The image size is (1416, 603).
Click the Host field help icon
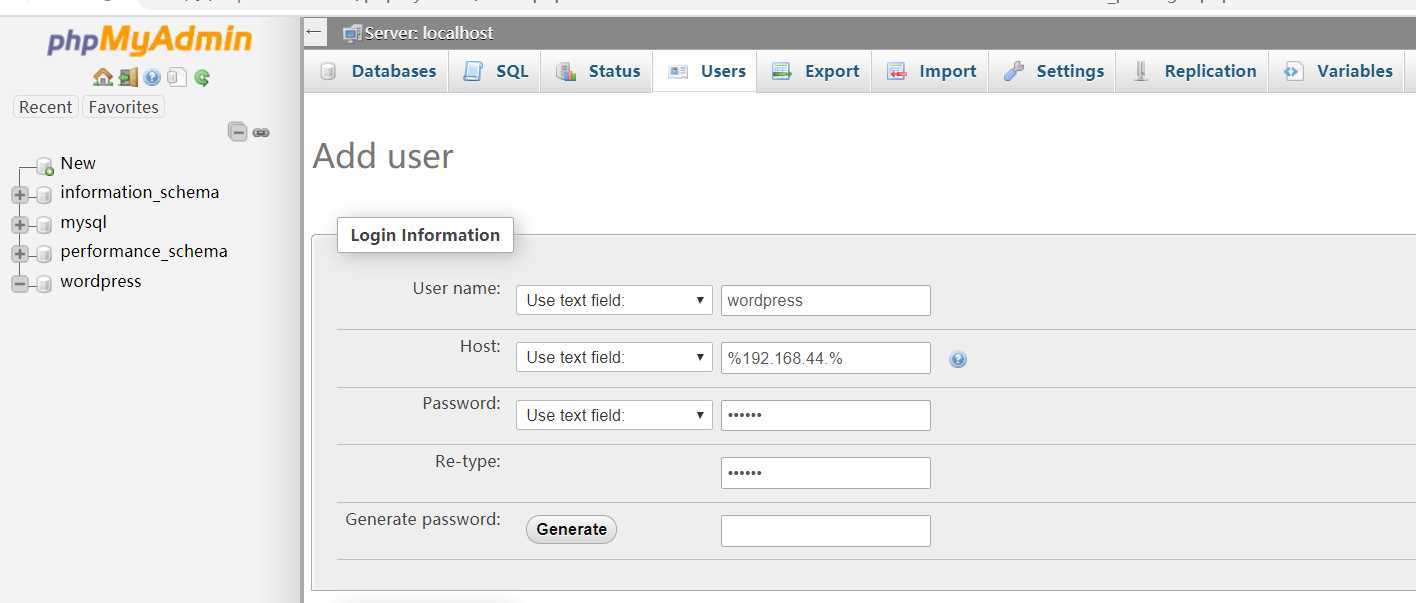958,360
